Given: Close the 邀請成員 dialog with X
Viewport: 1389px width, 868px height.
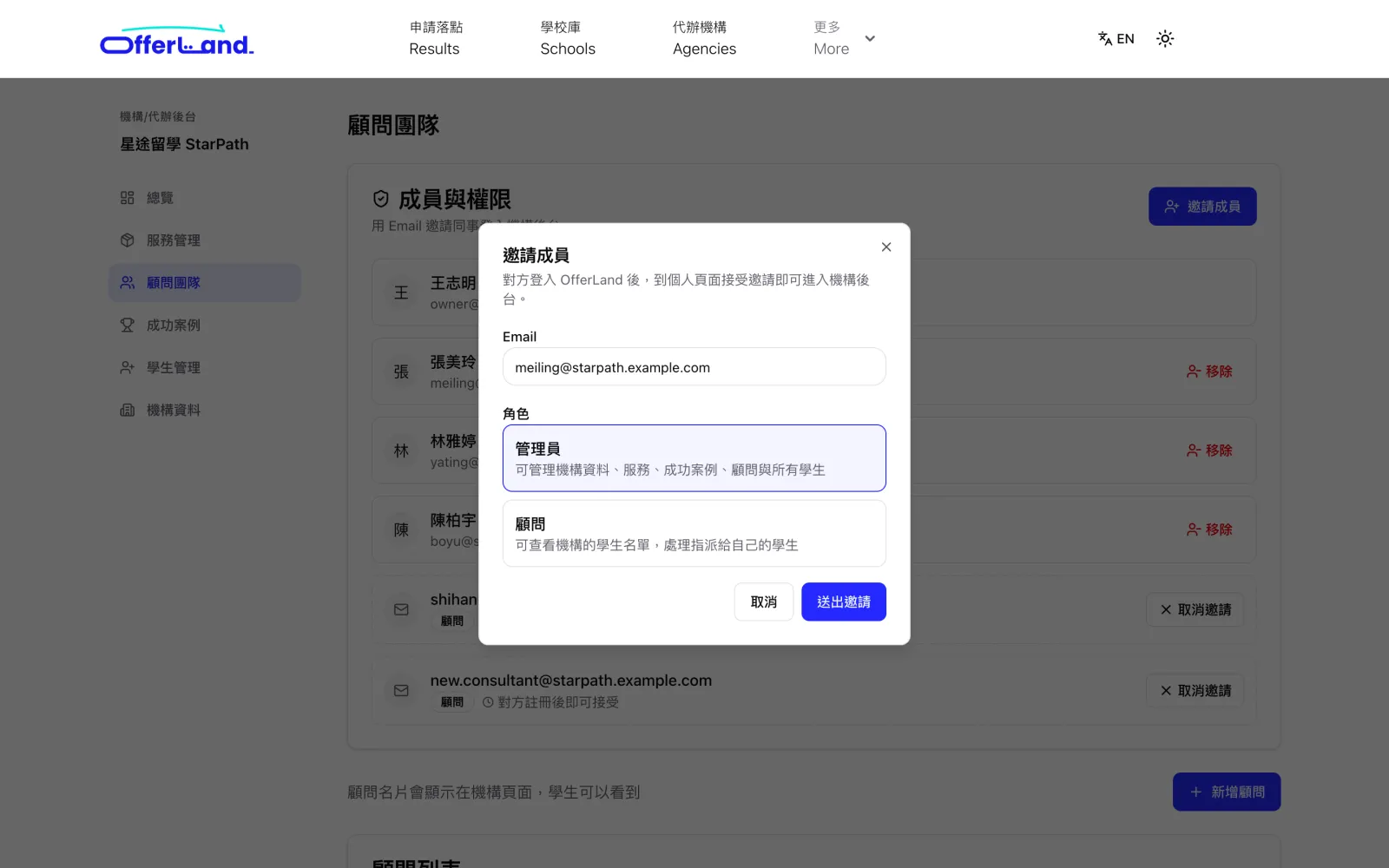Looking at the screenshot, I should click(x=886, y=247).
